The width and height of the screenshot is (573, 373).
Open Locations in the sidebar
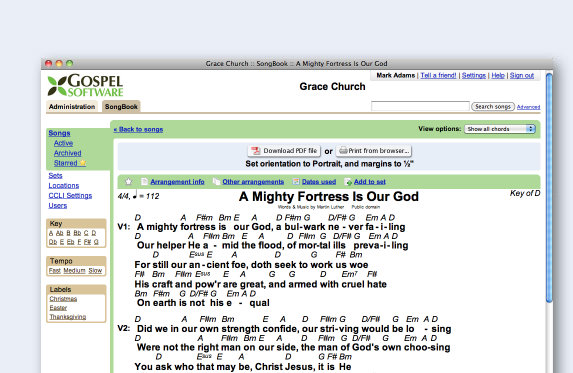pos(64,186)
